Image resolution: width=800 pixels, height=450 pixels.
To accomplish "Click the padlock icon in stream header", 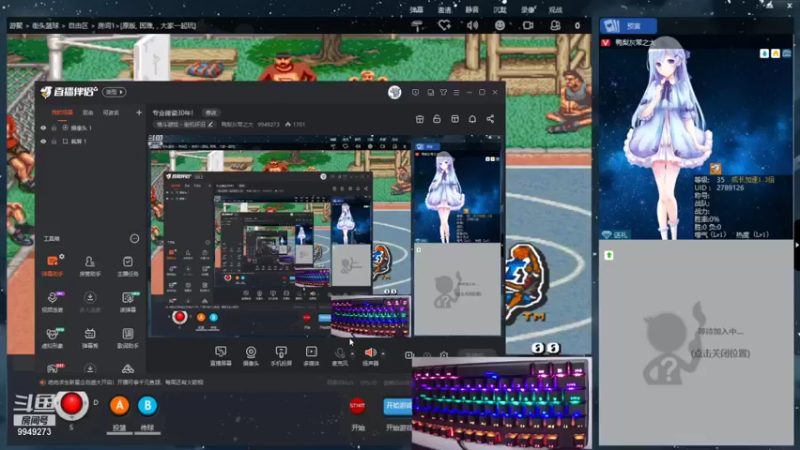I will click(x=437, y=119).
